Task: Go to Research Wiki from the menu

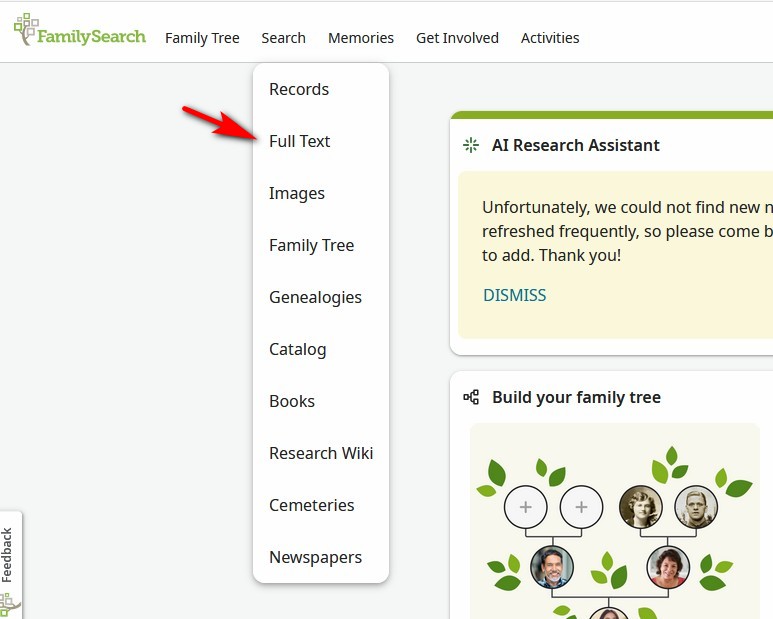Action: pos(321,453)
